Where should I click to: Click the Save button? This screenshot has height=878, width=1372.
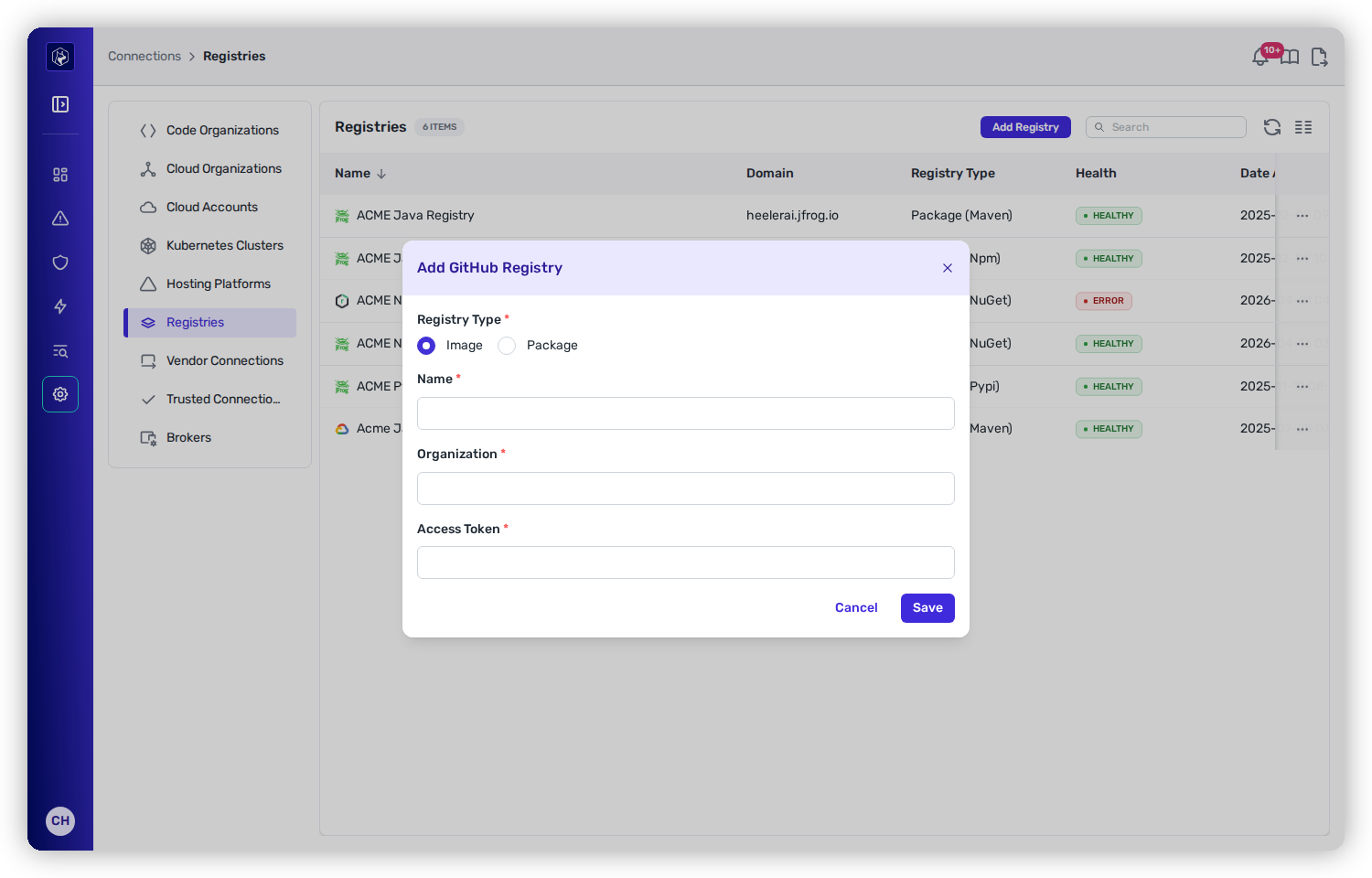pos(927,608)
